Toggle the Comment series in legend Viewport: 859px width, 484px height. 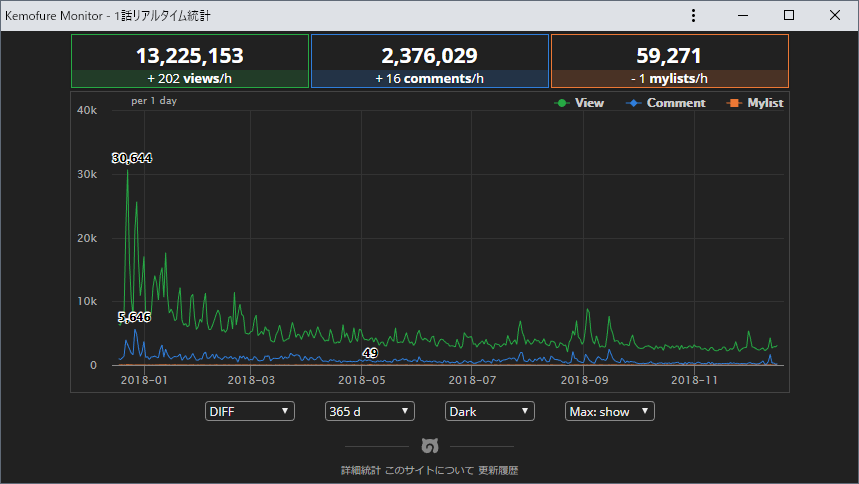pyautogui.click(x=666, y=103)
